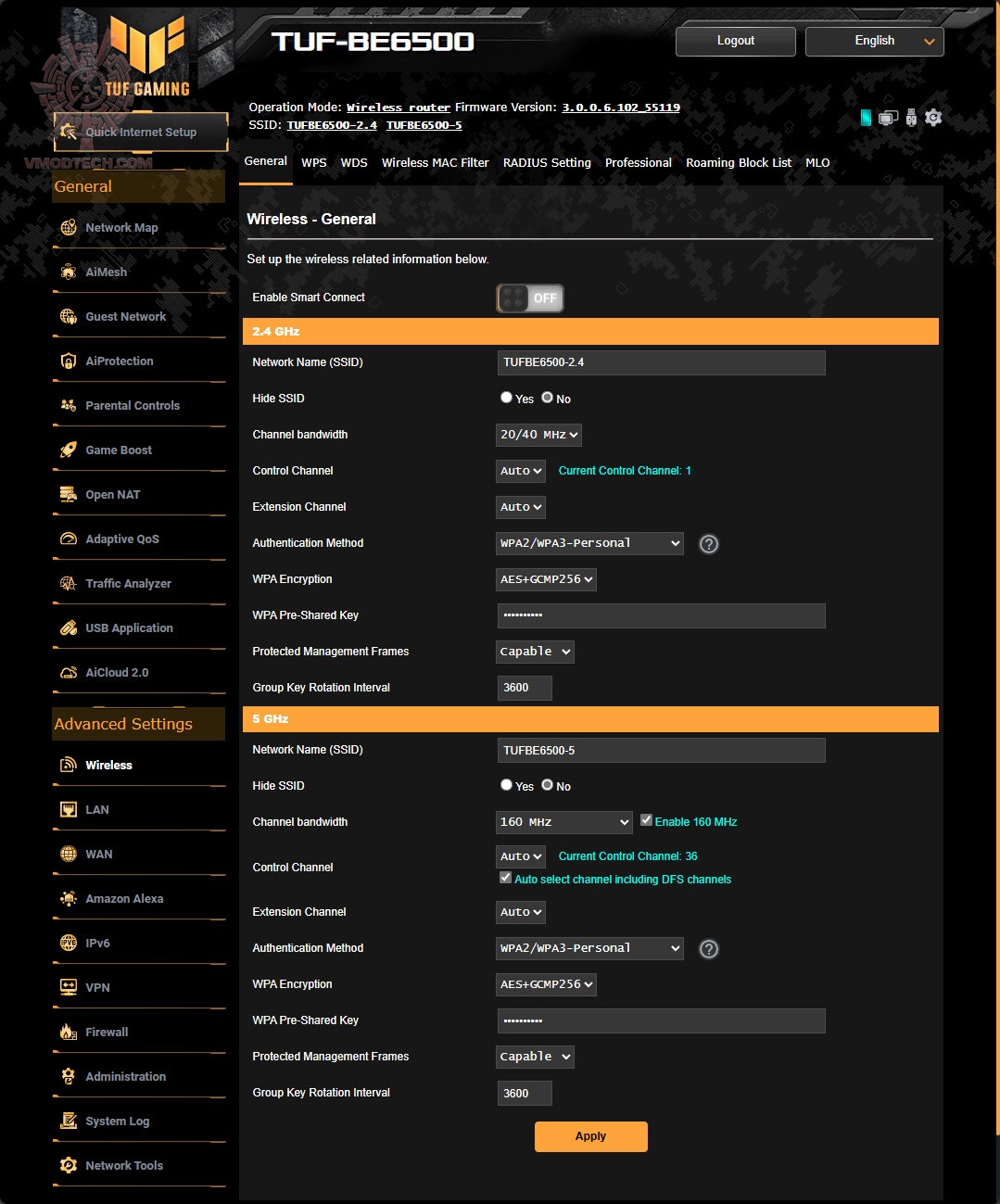Uncheck Enable 160 MHz checkbox

click(x=646, y=820)
